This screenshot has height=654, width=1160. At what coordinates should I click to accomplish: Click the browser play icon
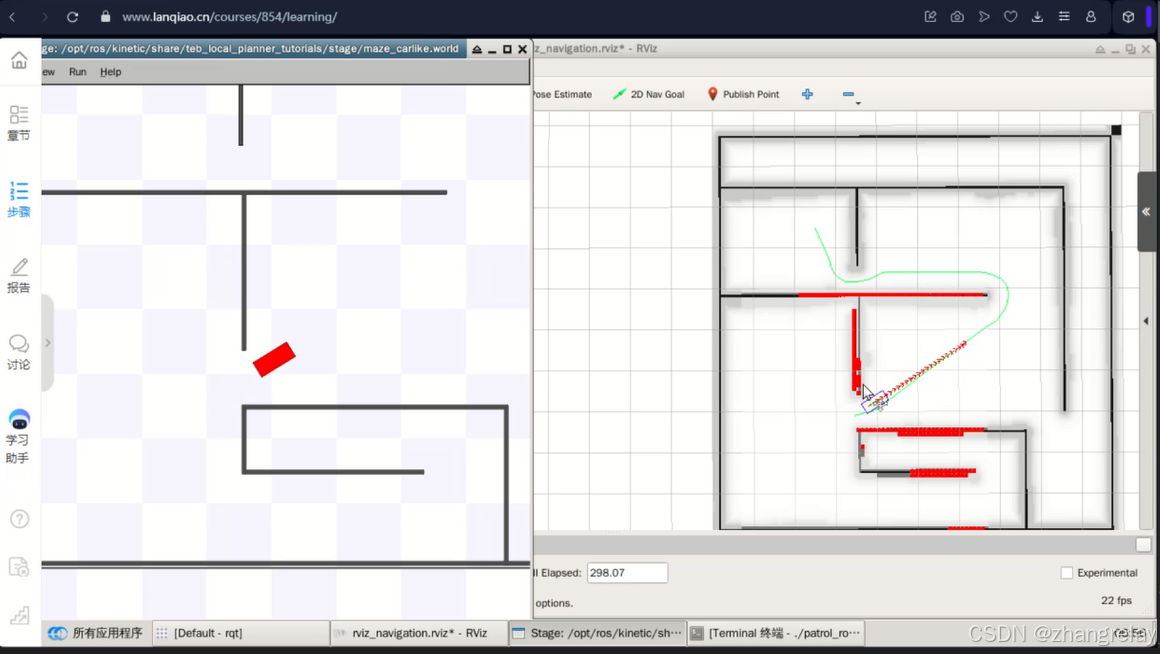click(984, 16)
